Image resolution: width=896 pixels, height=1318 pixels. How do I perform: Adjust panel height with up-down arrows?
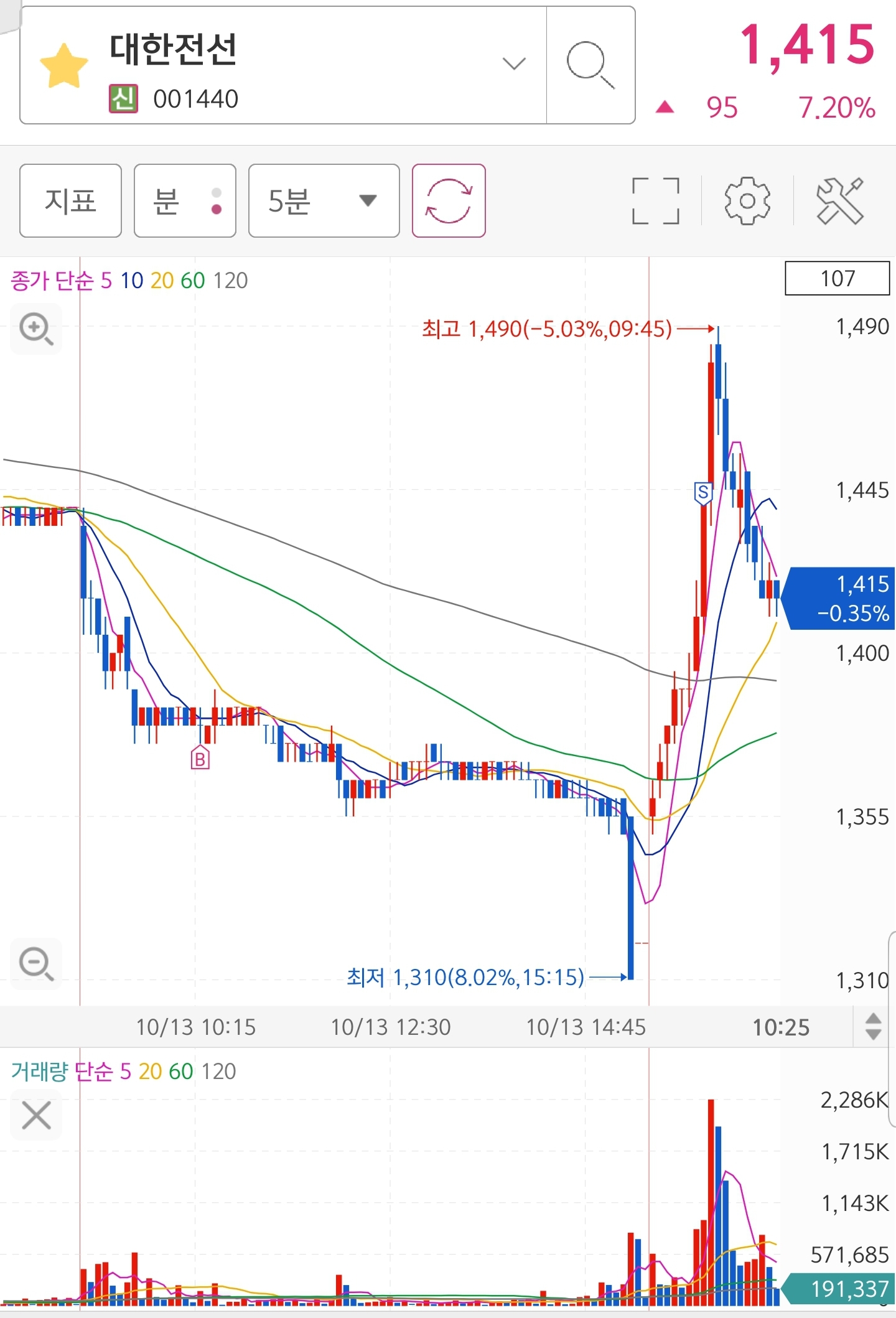pyautogui.click(x=874, y=1027)
